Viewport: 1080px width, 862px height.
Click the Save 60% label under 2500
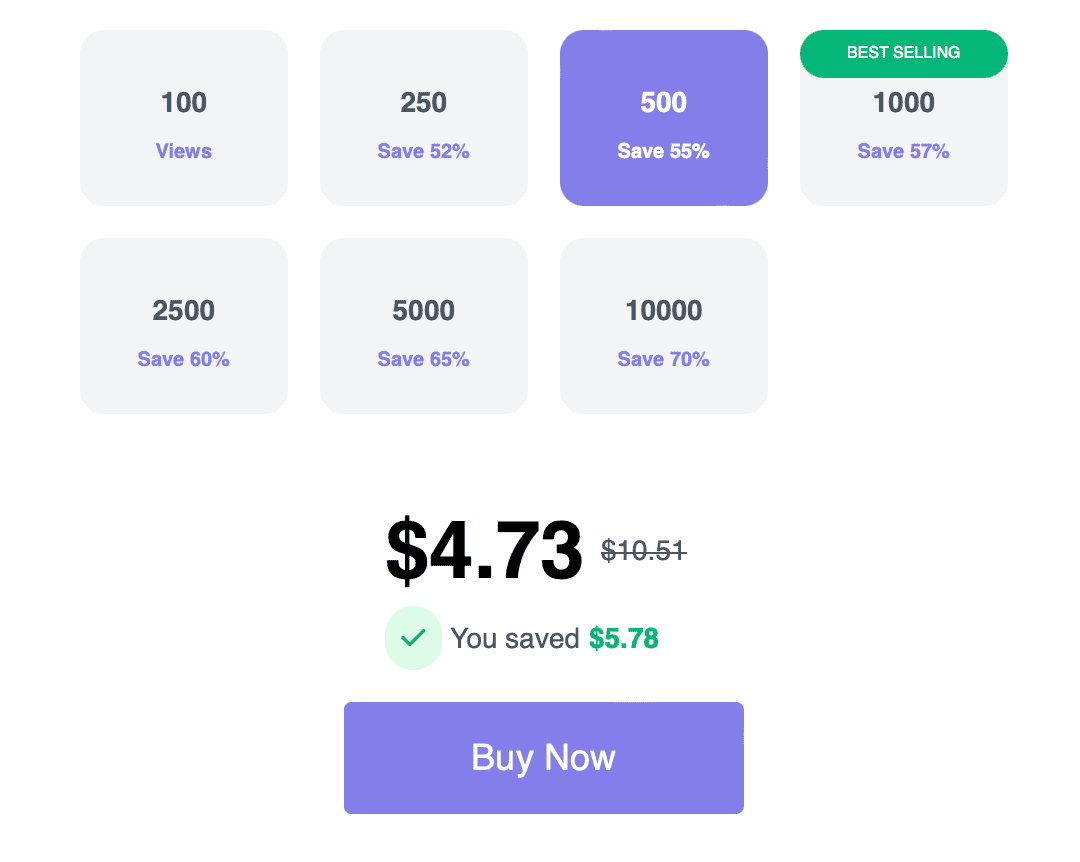[184, 359]
